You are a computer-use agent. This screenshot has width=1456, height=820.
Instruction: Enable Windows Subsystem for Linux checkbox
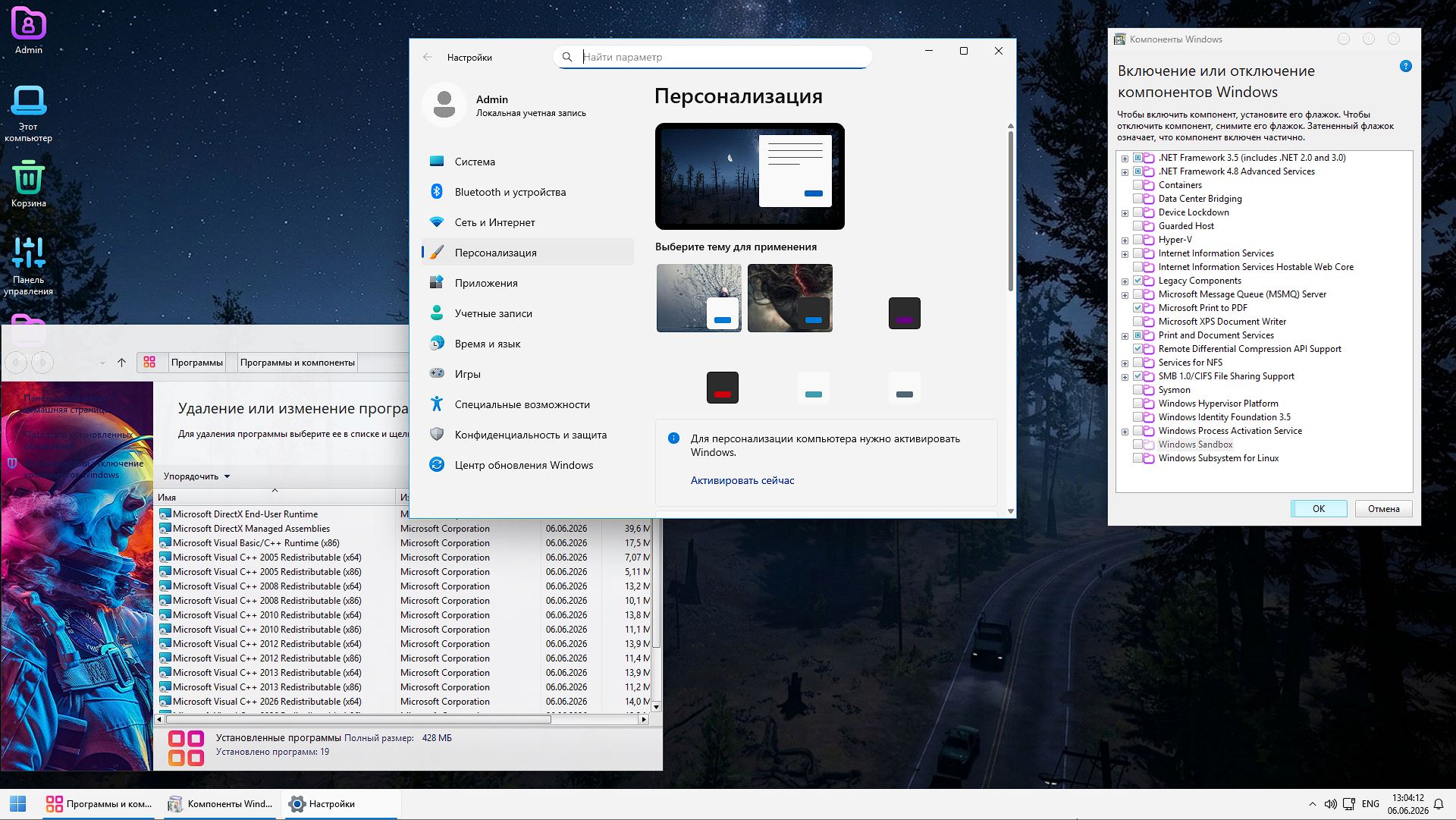[x=1137, y=458]
